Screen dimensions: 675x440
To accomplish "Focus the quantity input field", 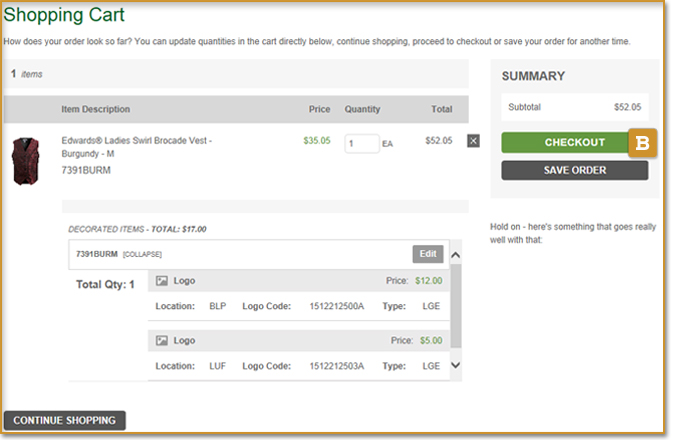I will [361, 143].
